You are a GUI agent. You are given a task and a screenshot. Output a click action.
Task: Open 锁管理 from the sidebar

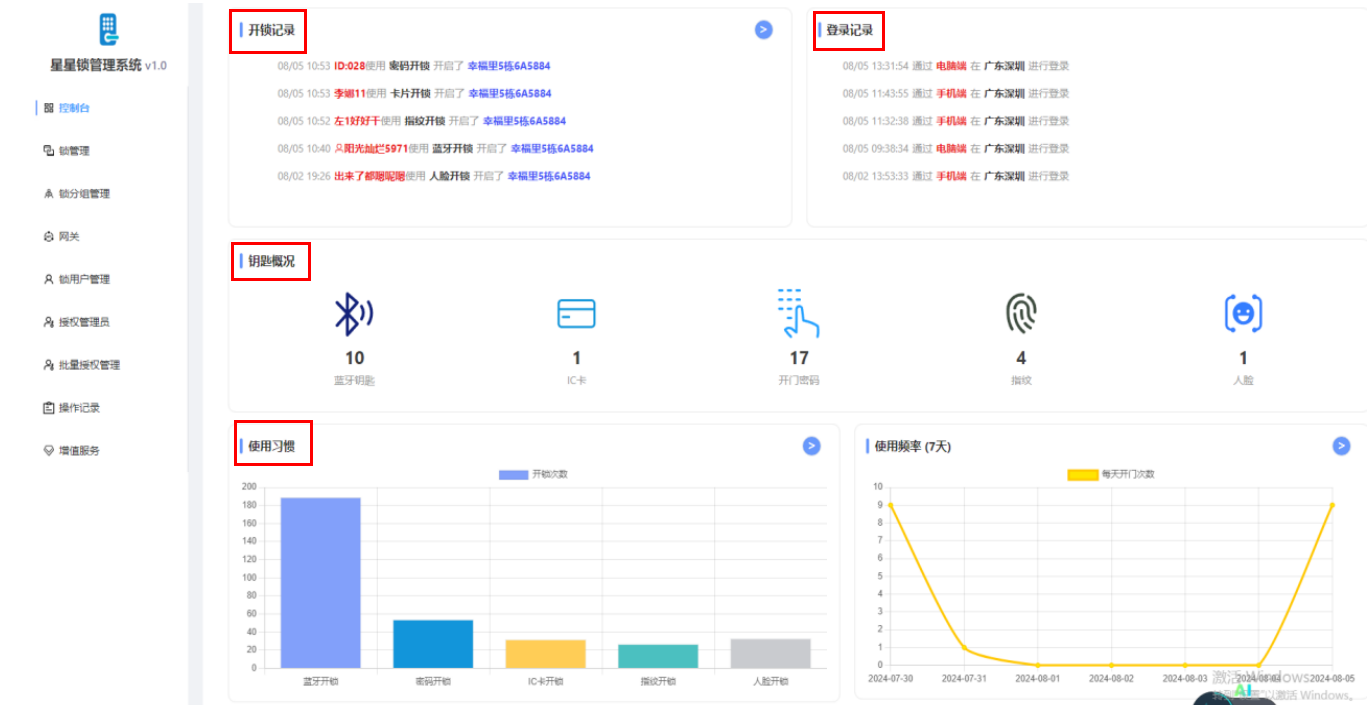coord(73,151)
